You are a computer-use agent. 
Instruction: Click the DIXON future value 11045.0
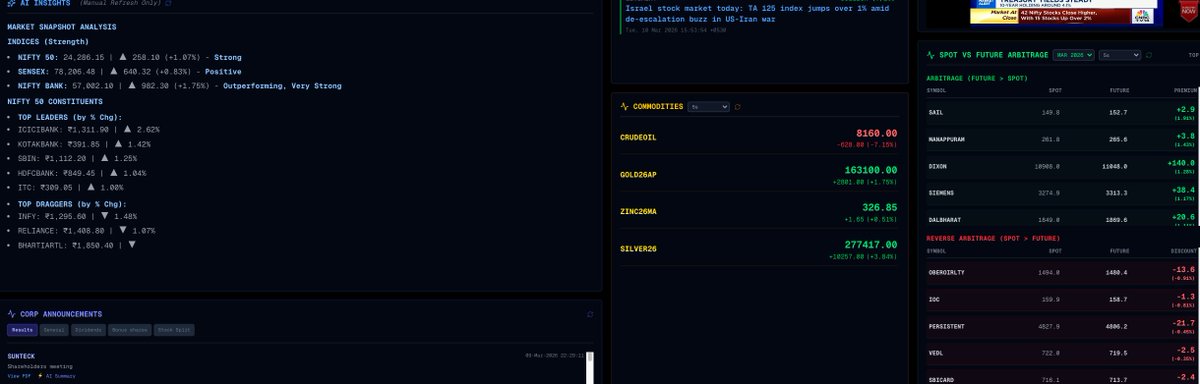click(x=1115, y=166)
